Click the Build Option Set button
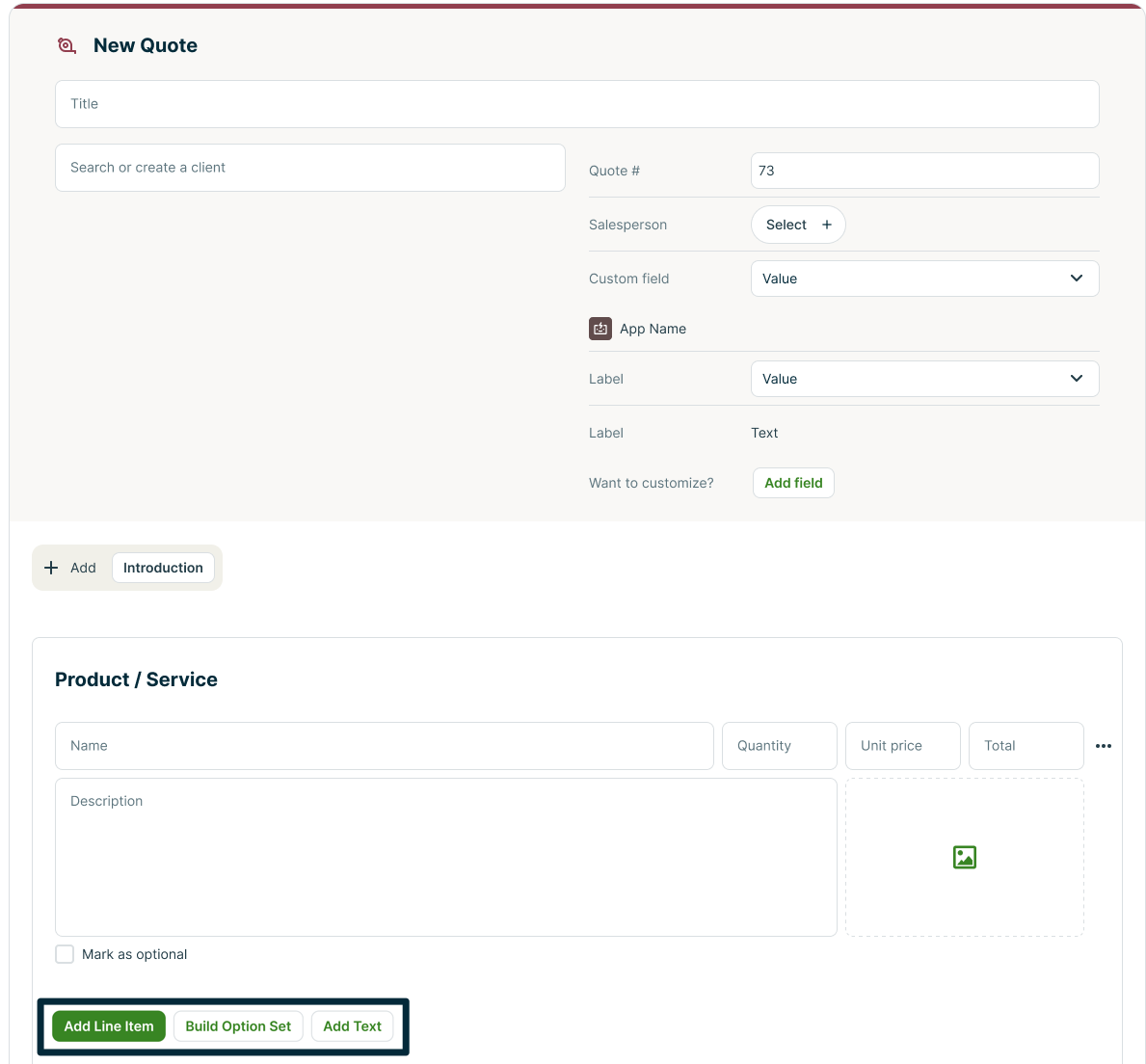The image size is (1146, 1064). 238,1026
